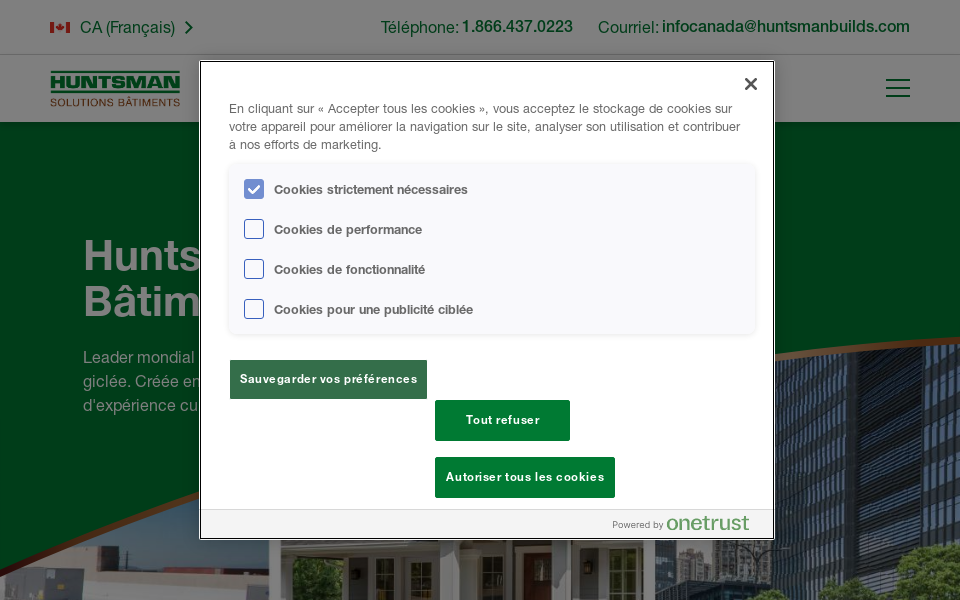Uncheck Cookies strictement nécessaires
Screen dimensions: 960x600
point(254,189)
